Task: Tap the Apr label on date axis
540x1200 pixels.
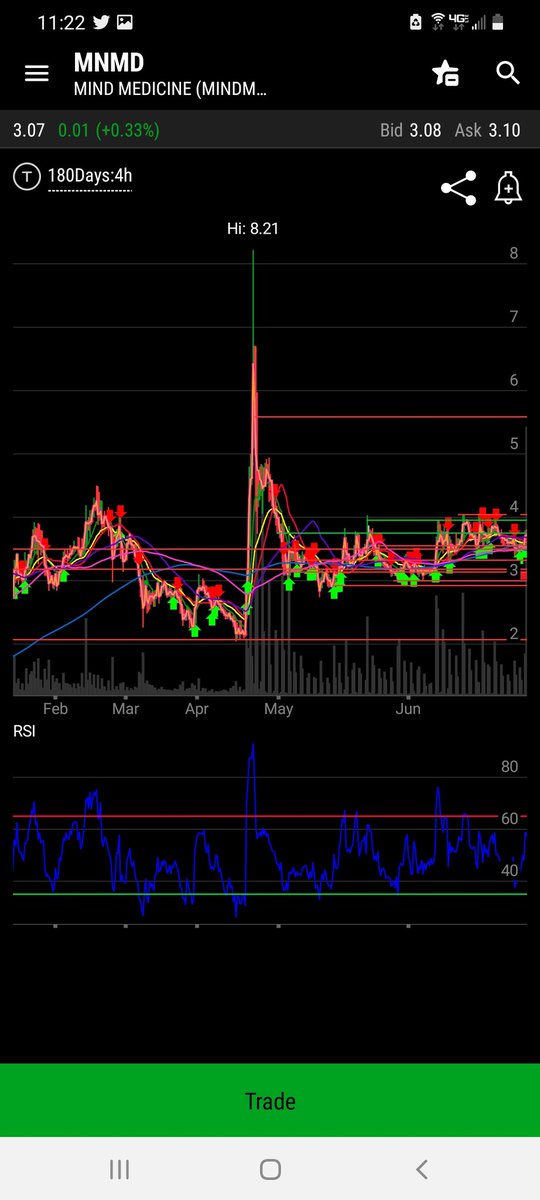Action: coord(197,709)
